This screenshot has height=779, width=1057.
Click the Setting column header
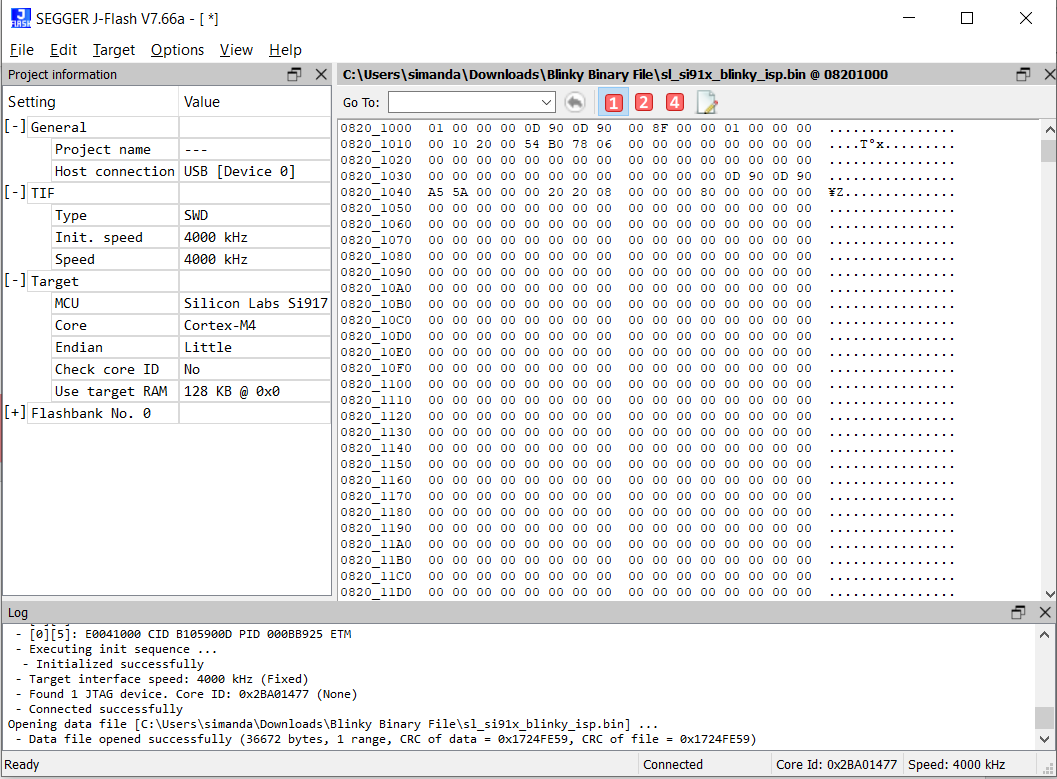click(x=91, y=102)
